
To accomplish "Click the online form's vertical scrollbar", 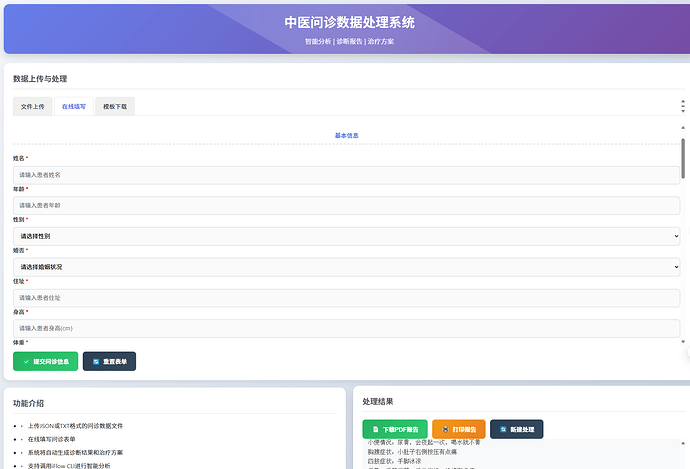I will click(x=683, y=160).
